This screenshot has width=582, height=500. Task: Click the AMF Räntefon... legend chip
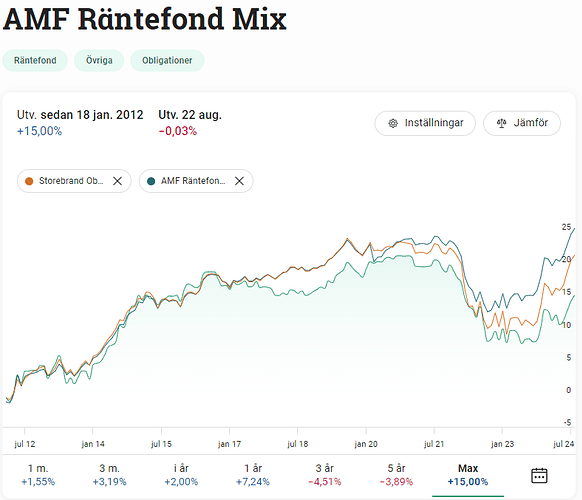196,181
